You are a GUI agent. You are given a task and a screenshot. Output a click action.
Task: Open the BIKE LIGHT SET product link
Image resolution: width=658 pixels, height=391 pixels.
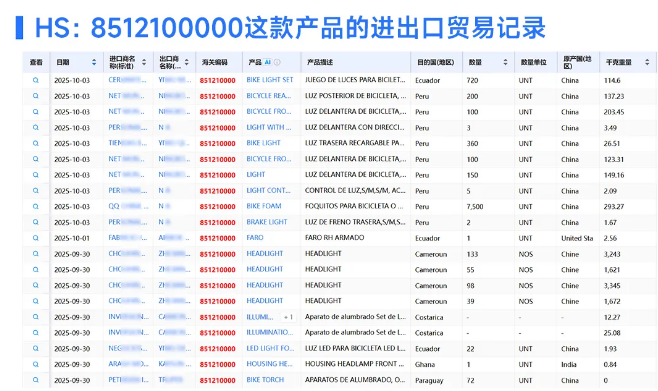(270, 80)
